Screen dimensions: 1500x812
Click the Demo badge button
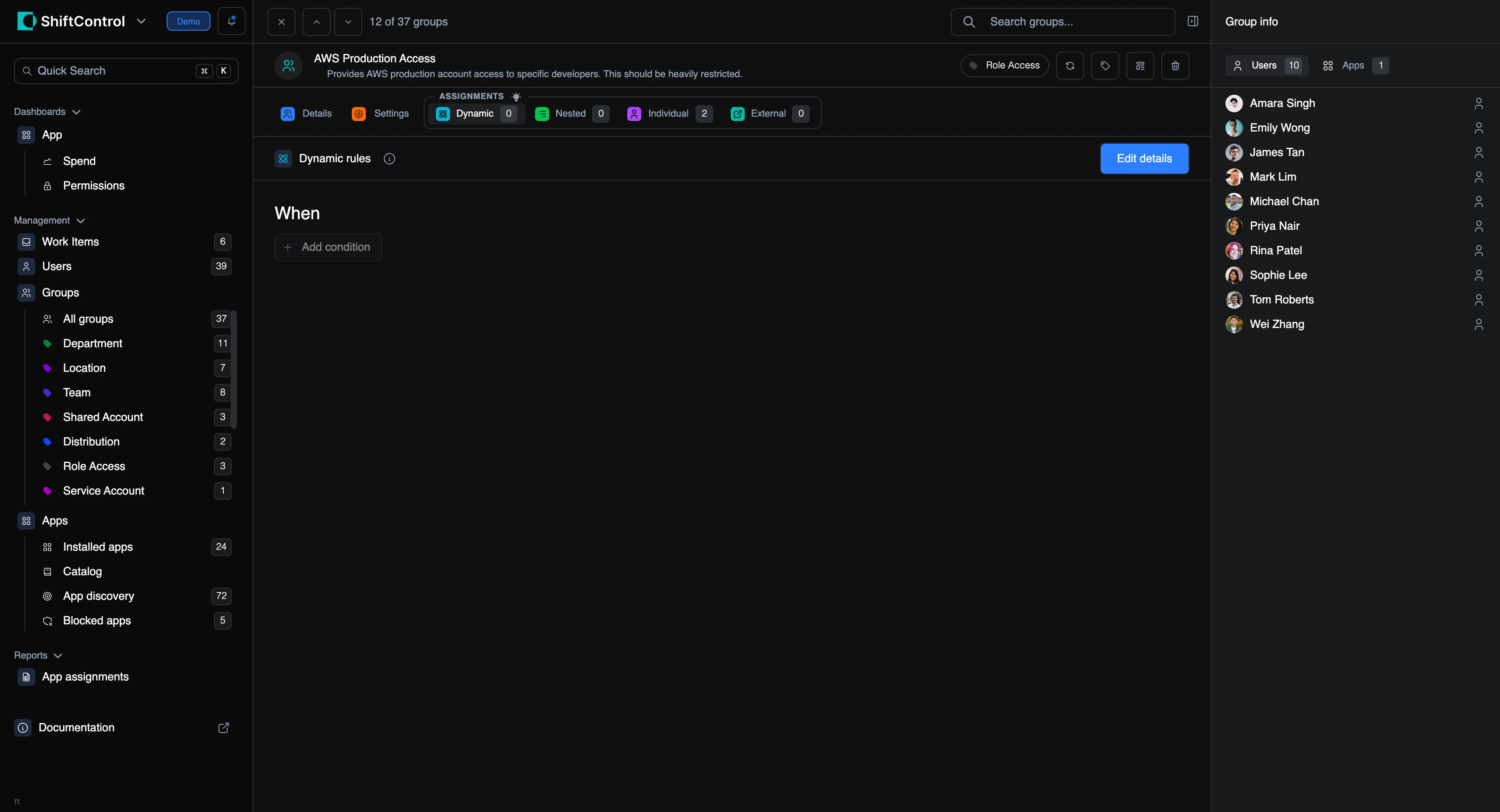coord(188,21)
